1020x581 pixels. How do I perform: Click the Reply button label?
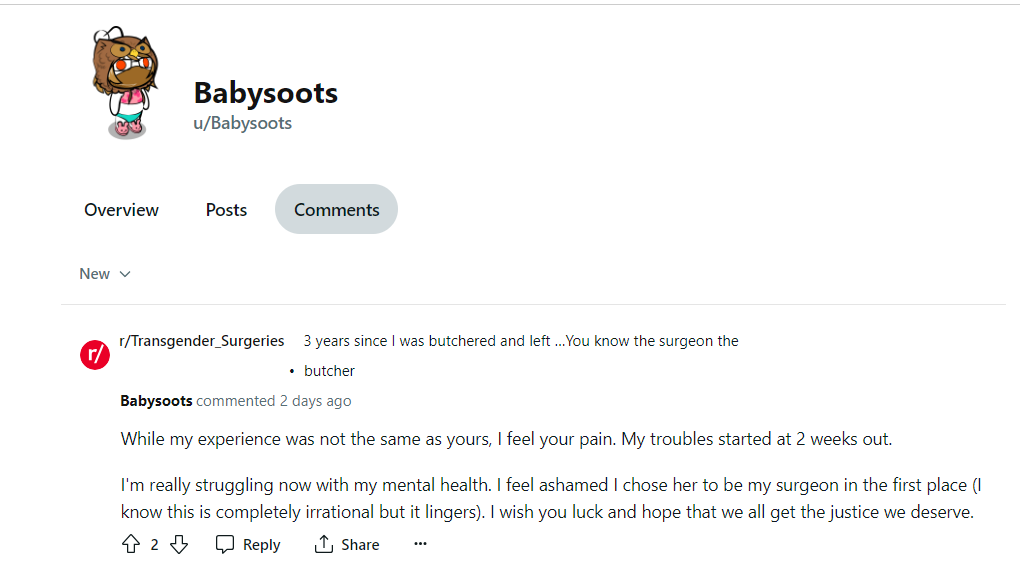click(x=261, y=545)
